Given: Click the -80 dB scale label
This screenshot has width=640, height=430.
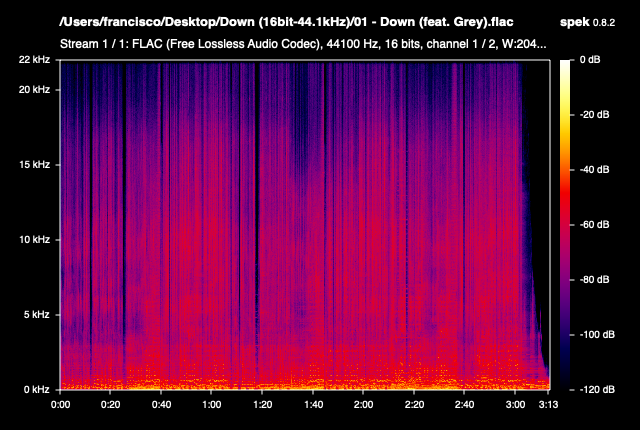Looking at the screenshot, I should pos(594,279).
